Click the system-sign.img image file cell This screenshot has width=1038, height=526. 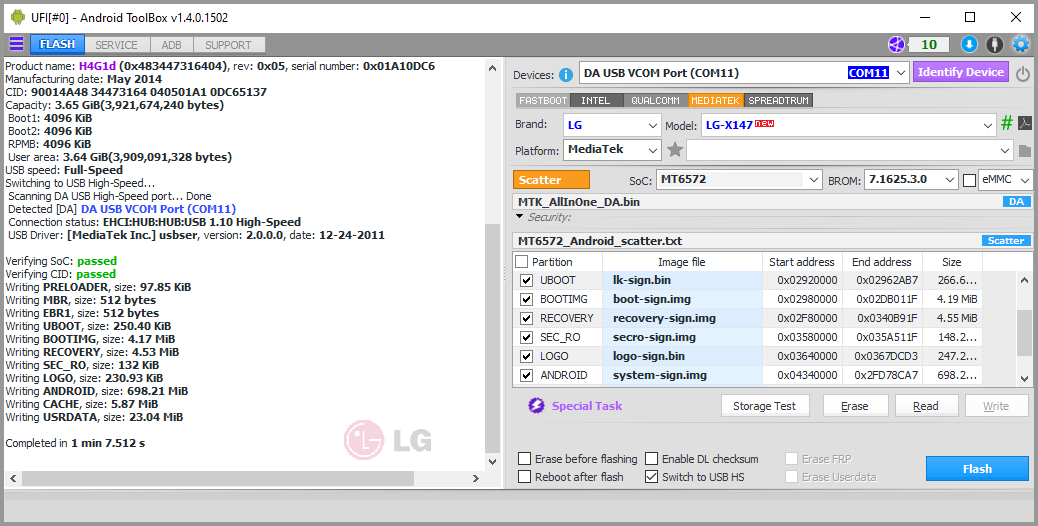click(x=683, y=375)
